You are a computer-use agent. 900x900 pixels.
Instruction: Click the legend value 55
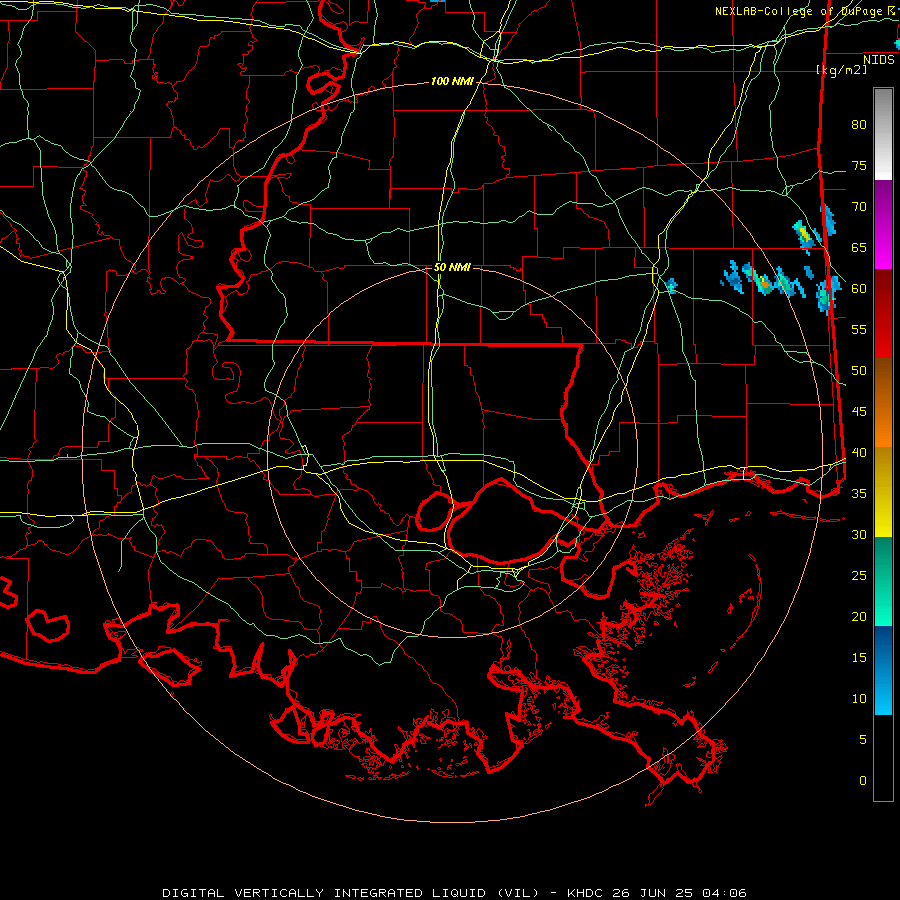(x=859, y=330)
